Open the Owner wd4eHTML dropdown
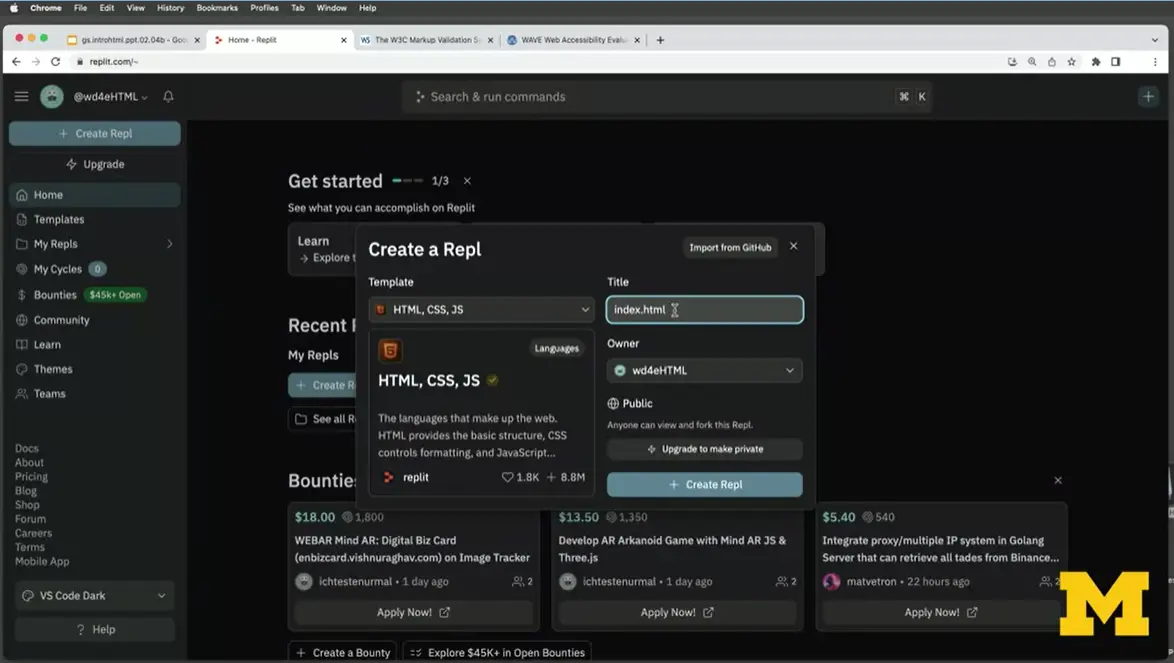1174x663 pixels. [x=704, y=370]
